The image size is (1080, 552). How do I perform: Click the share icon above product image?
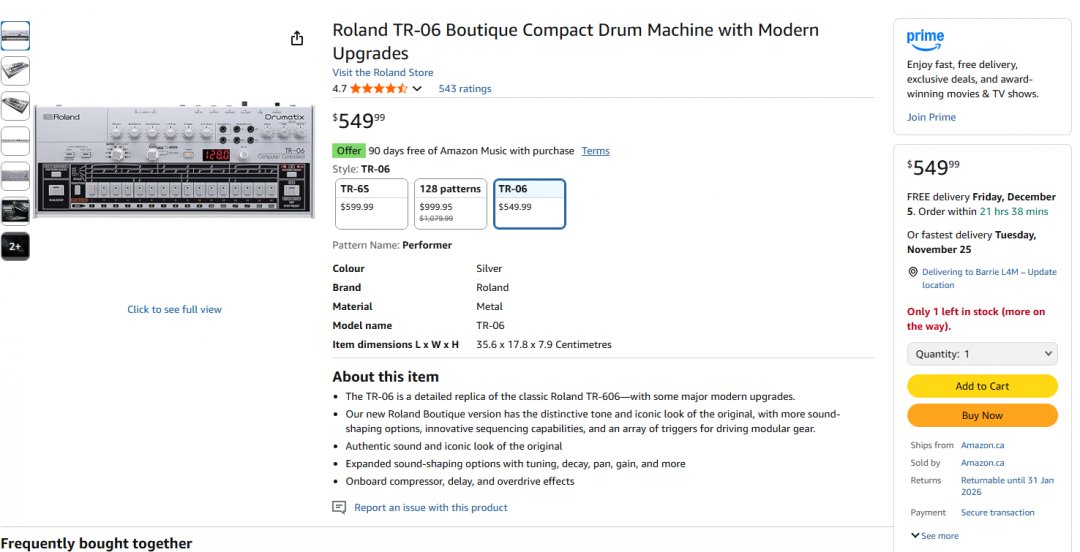point(297,38)
